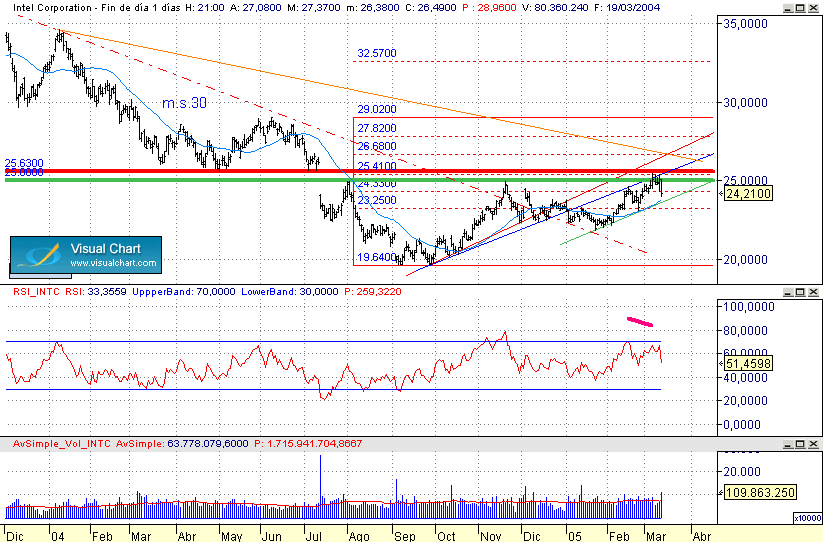Select the 27.8200 level label

pyautogui.click(x=377, y=128)
